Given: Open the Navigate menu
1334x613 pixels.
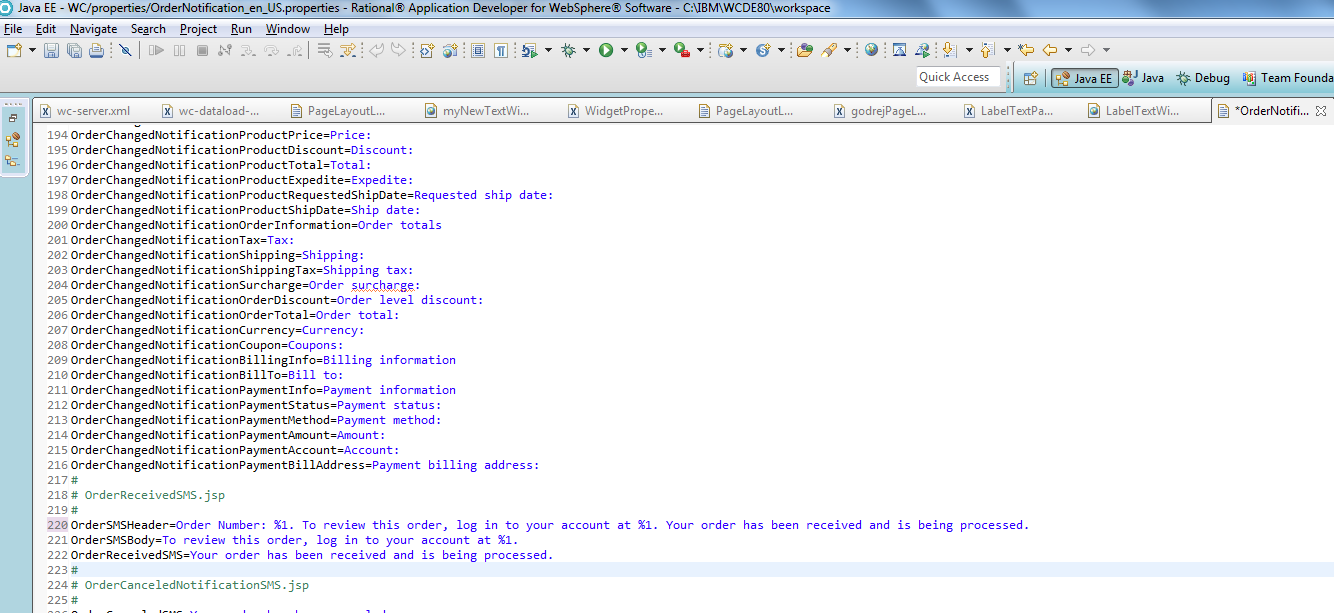Looking at the screenshot, I should pos(93,28).
